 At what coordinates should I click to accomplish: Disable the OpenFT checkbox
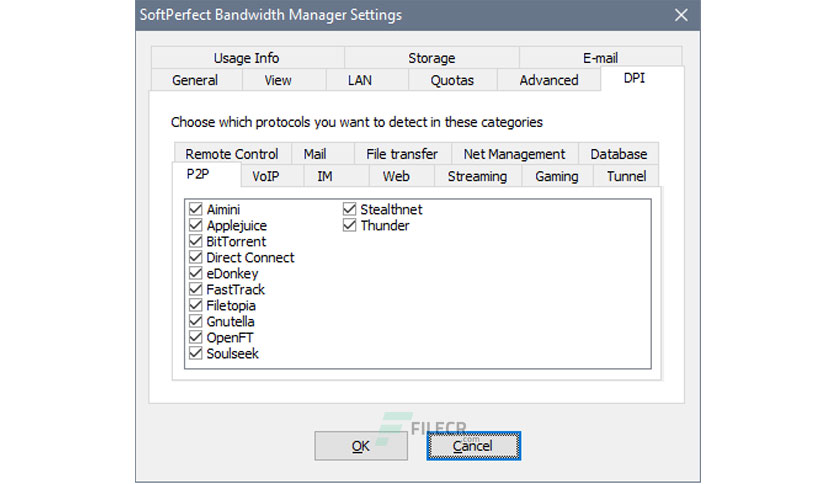point(196,337)
